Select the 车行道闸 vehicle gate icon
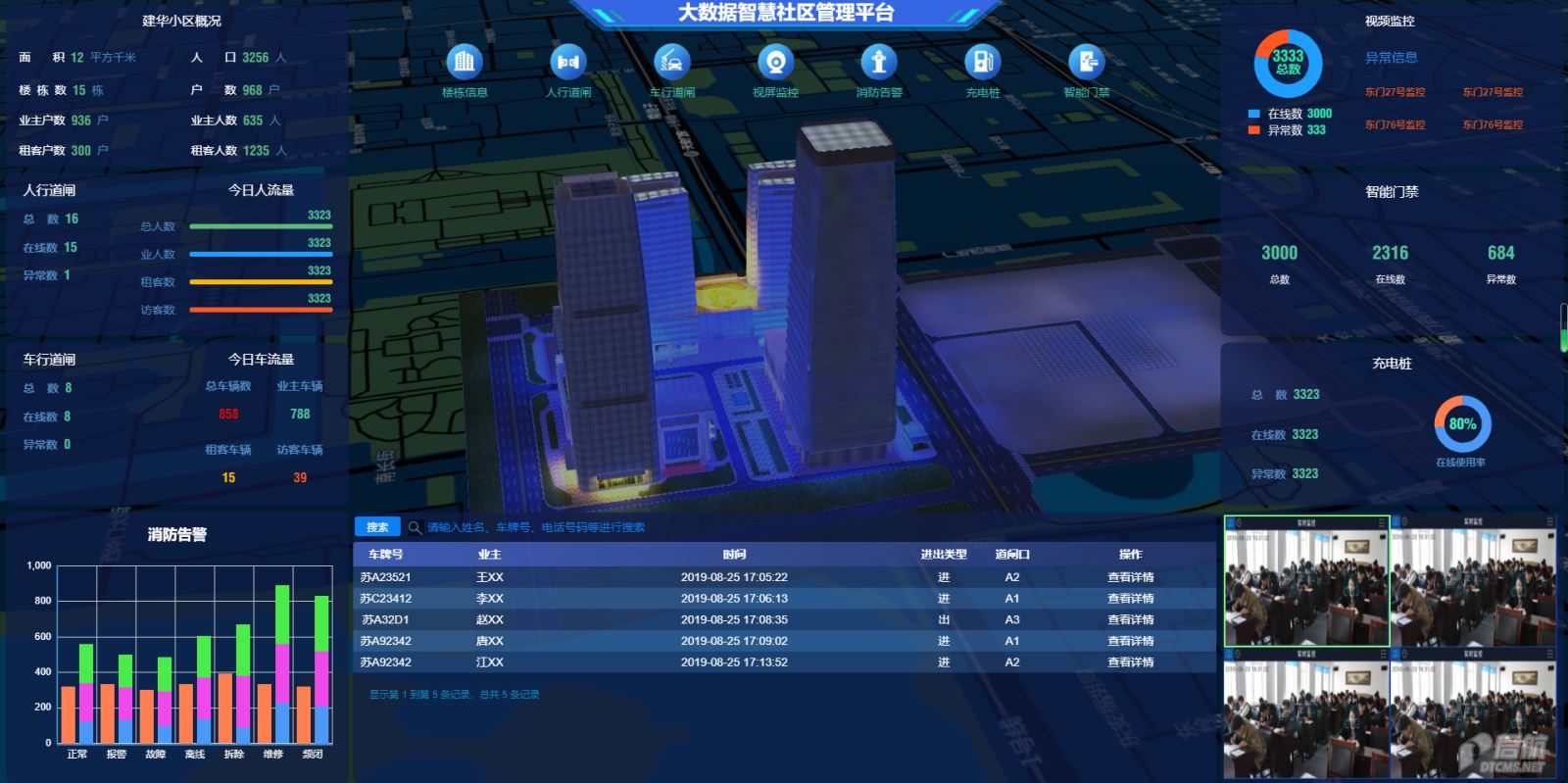1568x783 pixels. [671, 63]
